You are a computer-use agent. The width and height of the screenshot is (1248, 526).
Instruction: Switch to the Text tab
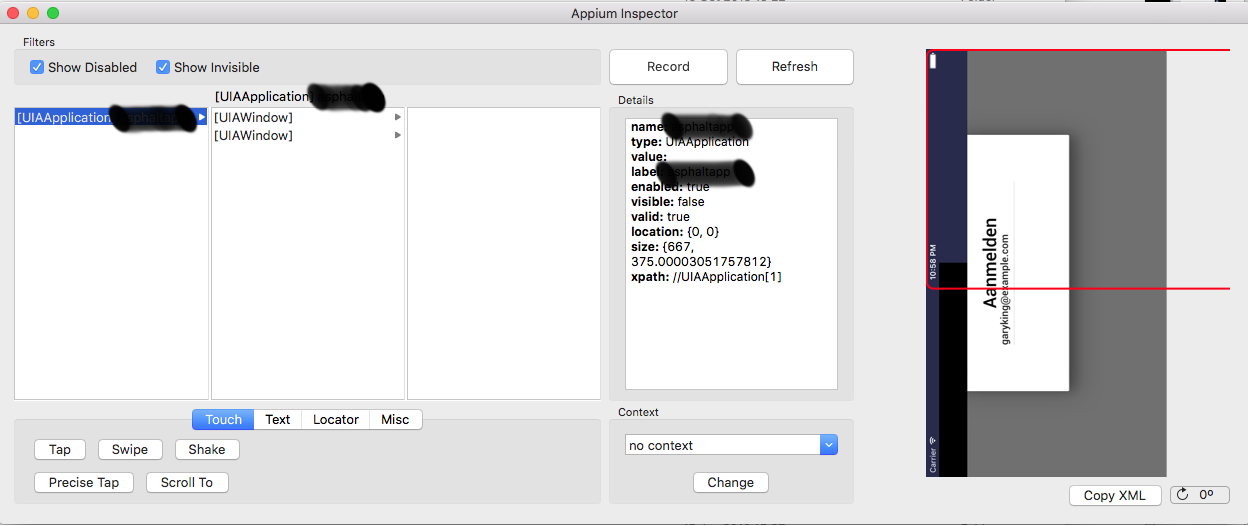pos(277,419)
